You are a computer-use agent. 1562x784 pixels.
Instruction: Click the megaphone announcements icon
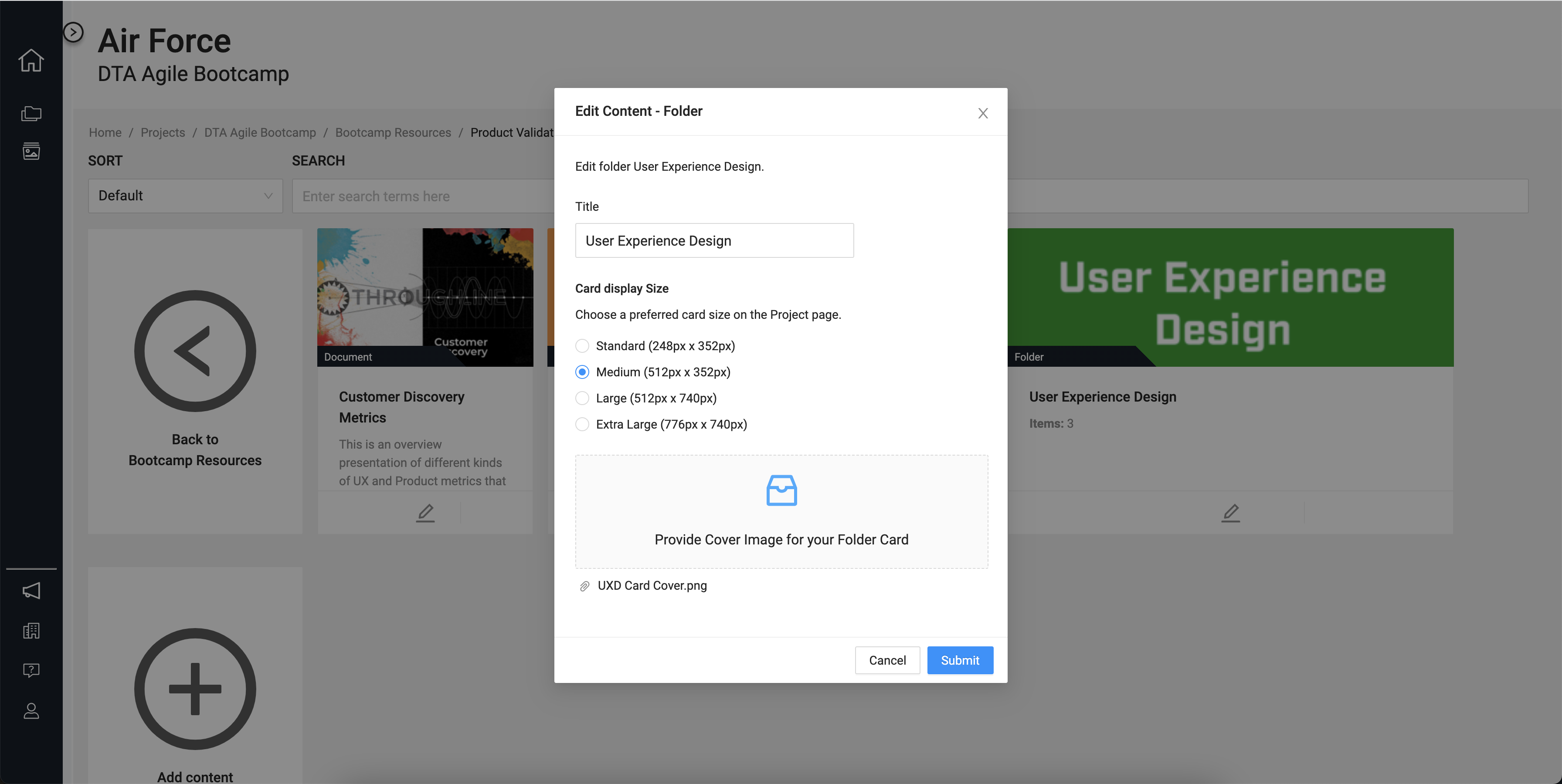[31, 591]
